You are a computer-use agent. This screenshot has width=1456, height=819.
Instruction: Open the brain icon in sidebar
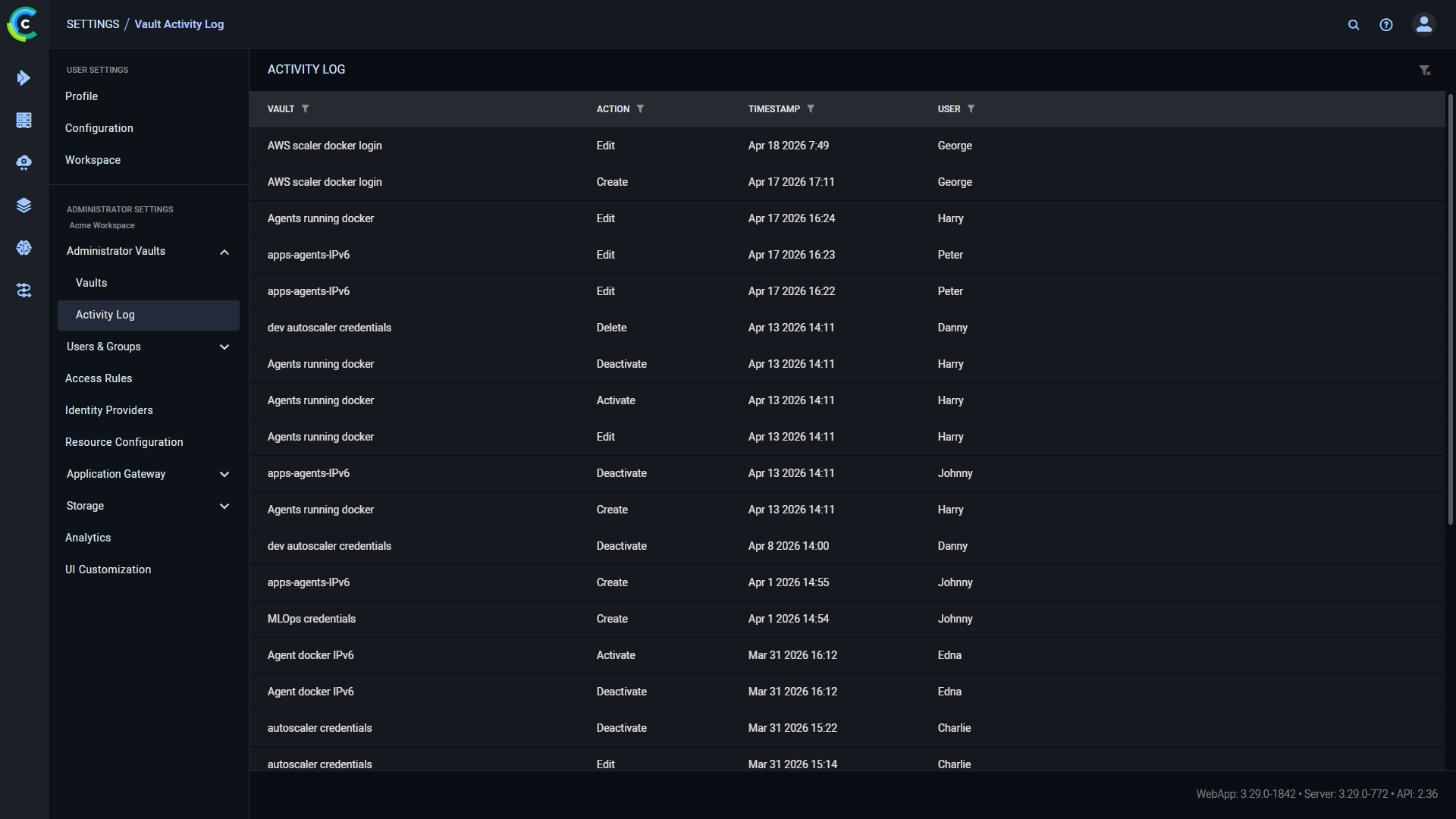[x=24, y=248]
